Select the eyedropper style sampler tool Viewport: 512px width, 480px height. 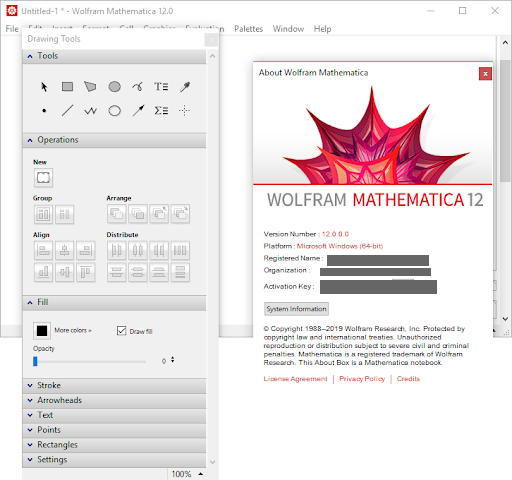pos(185,87)
